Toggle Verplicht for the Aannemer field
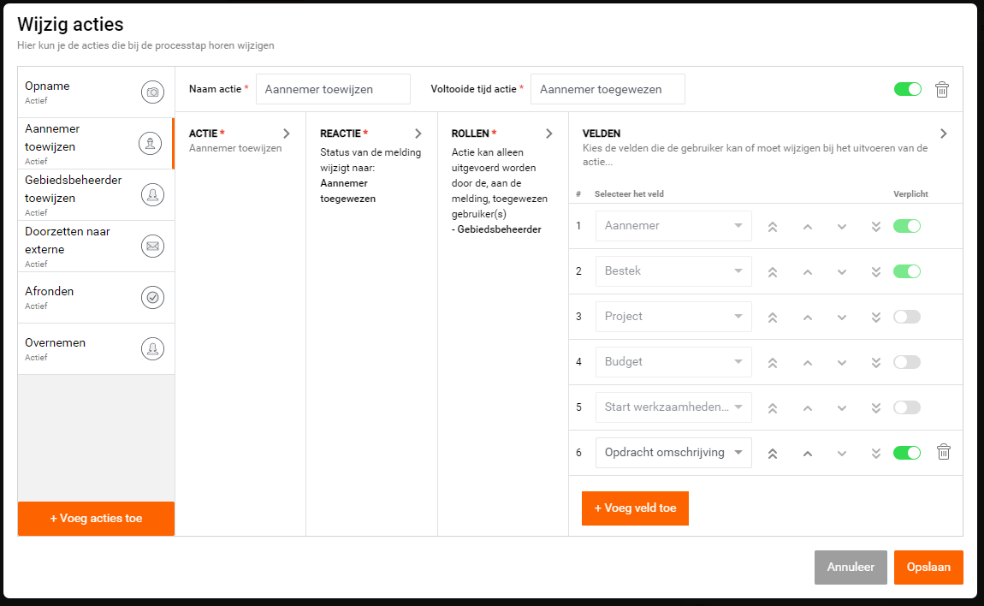 point(907,226)
